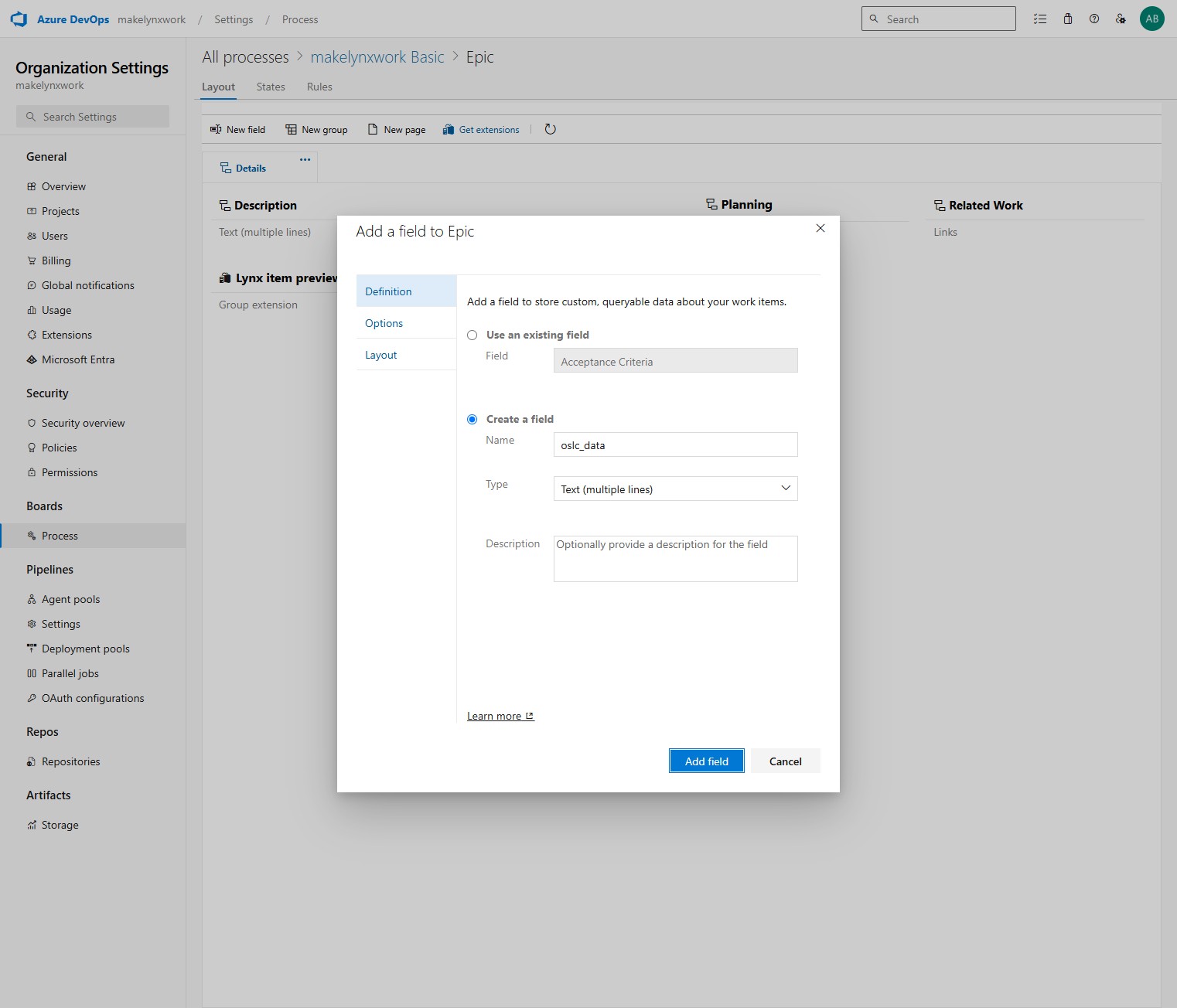Select the Create a field radio button

click(472, 420)
